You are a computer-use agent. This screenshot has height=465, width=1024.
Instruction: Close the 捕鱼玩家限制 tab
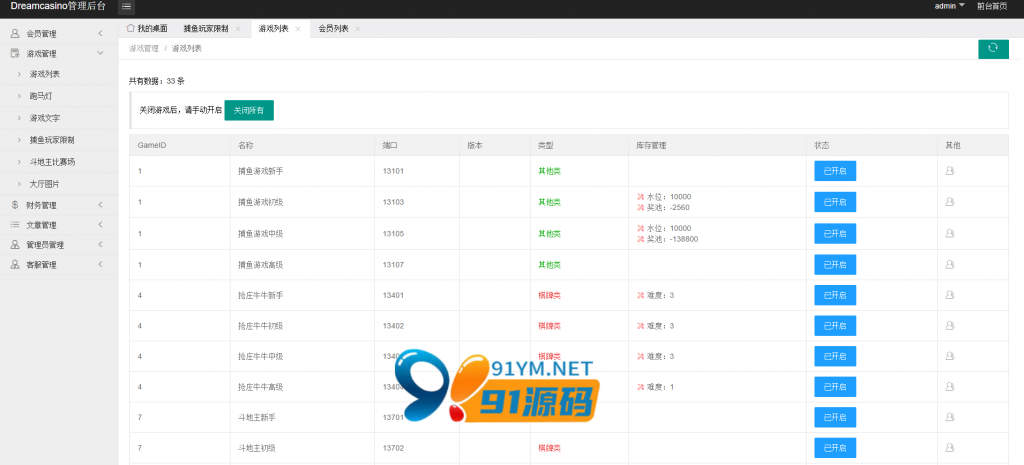(x=237, y=29)
